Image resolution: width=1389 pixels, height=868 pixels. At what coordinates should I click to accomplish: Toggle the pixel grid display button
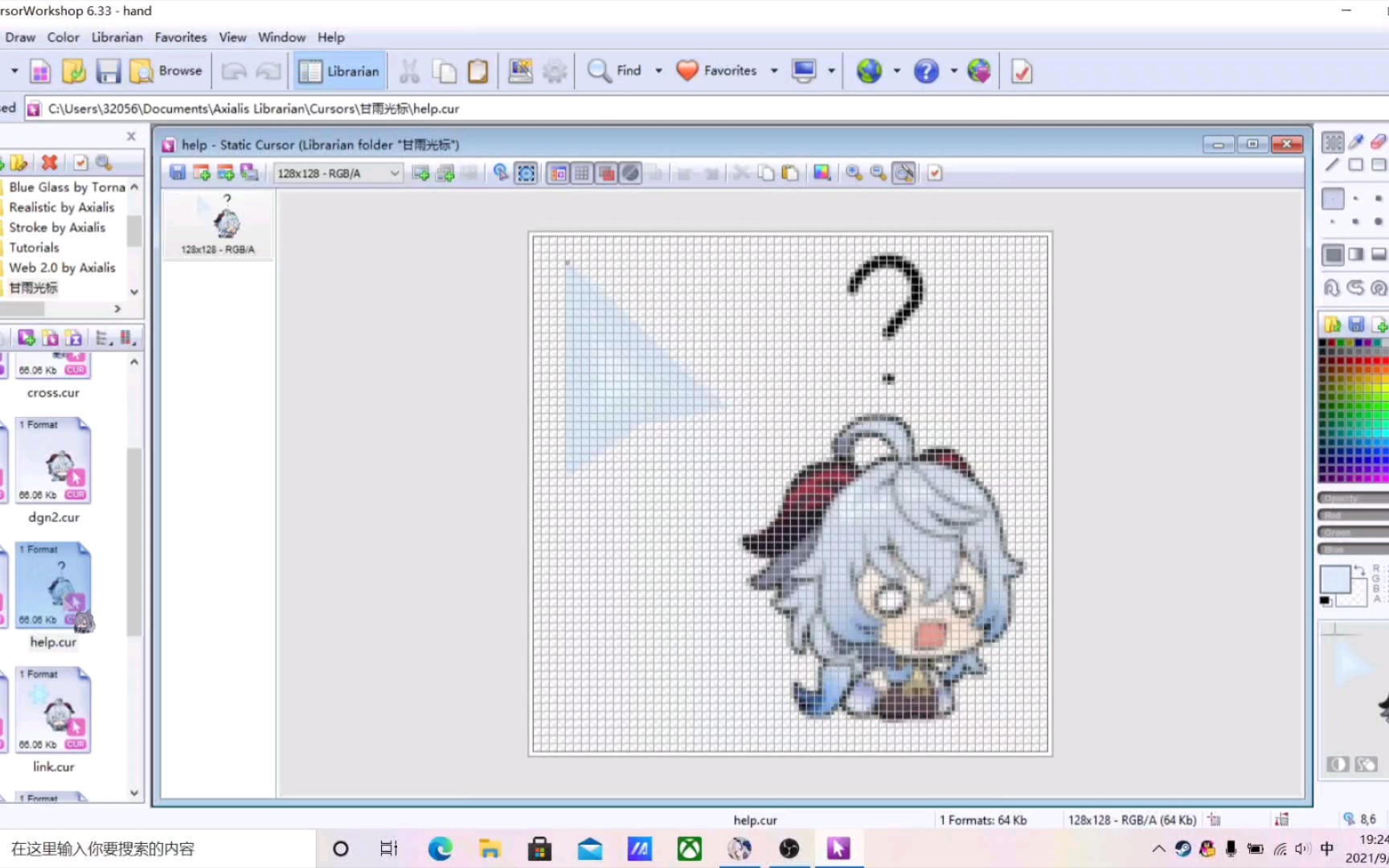(x=582, y=173)
